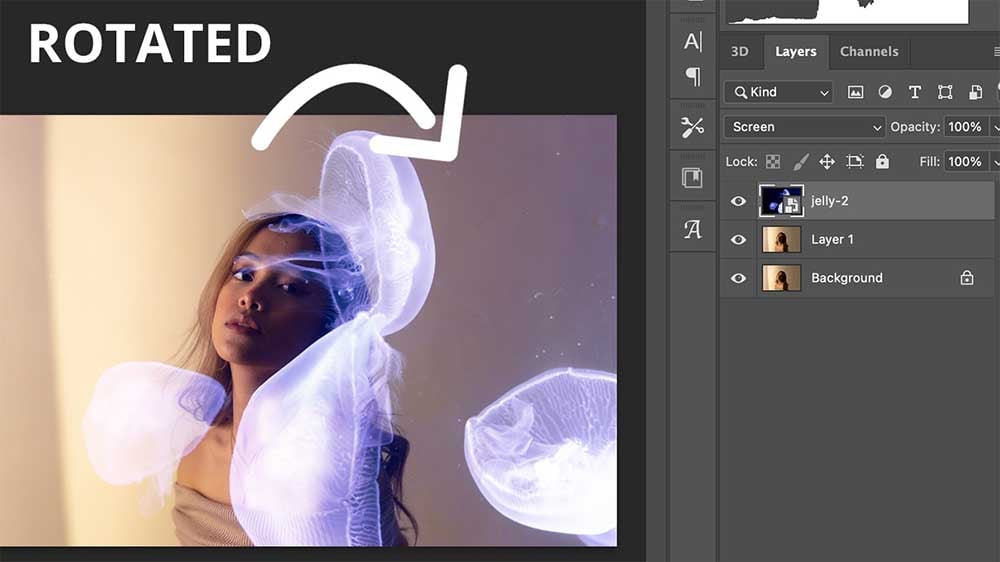Image resolution: width=1000 pixels, height=562 pixels.
Task: Lock position move icon
Action: click(x=827, y=162)
